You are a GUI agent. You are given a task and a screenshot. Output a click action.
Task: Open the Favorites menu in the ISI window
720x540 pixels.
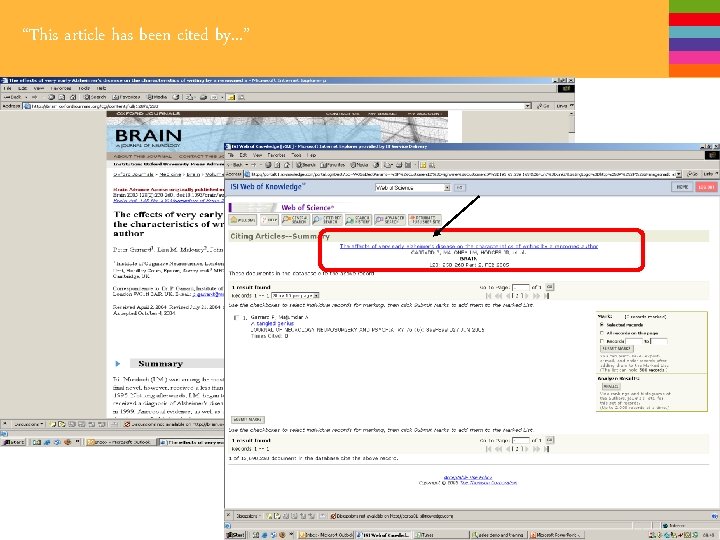[276, 155]
